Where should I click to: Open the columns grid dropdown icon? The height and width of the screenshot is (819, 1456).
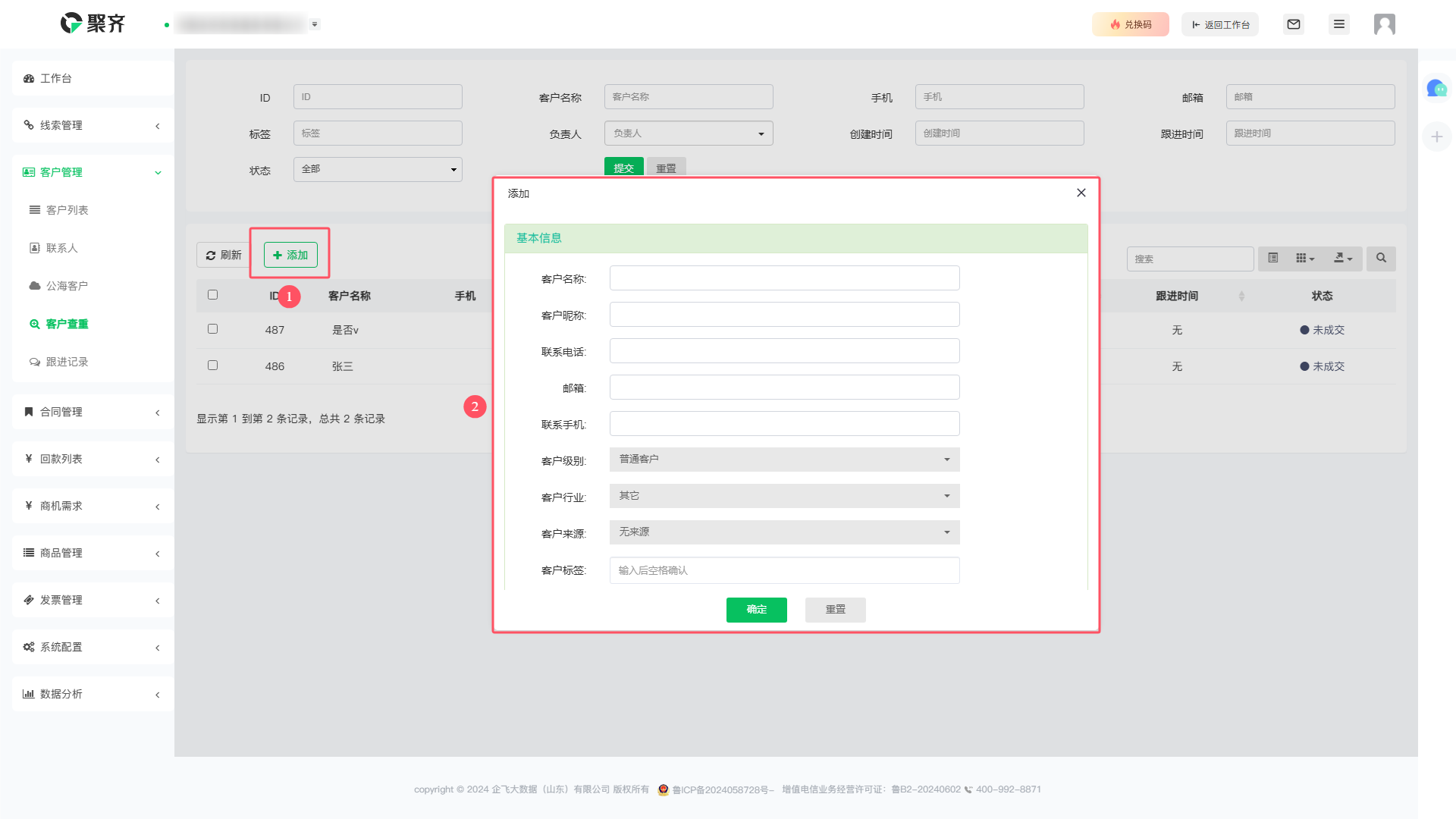[1305, 259]
